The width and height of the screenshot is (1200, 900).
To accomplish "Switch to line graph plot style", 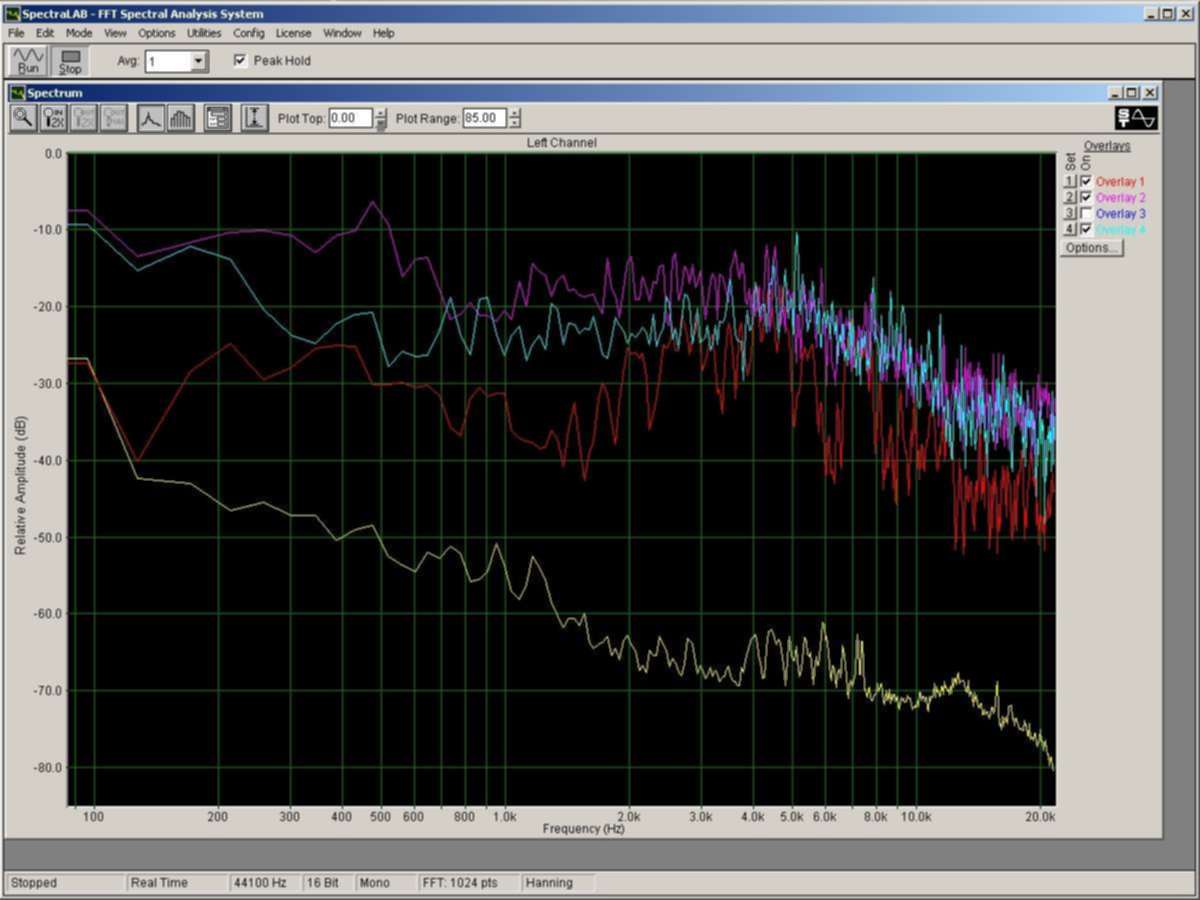I will 150,118.
